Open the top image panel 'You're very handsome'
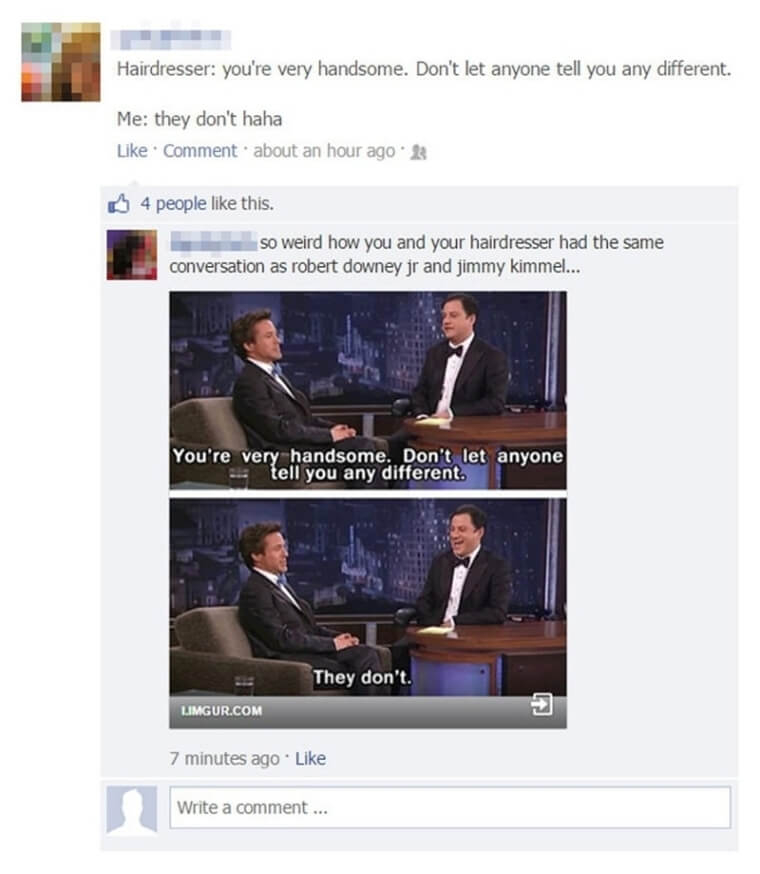Viewport: 760px width, 874px height. 368,390
